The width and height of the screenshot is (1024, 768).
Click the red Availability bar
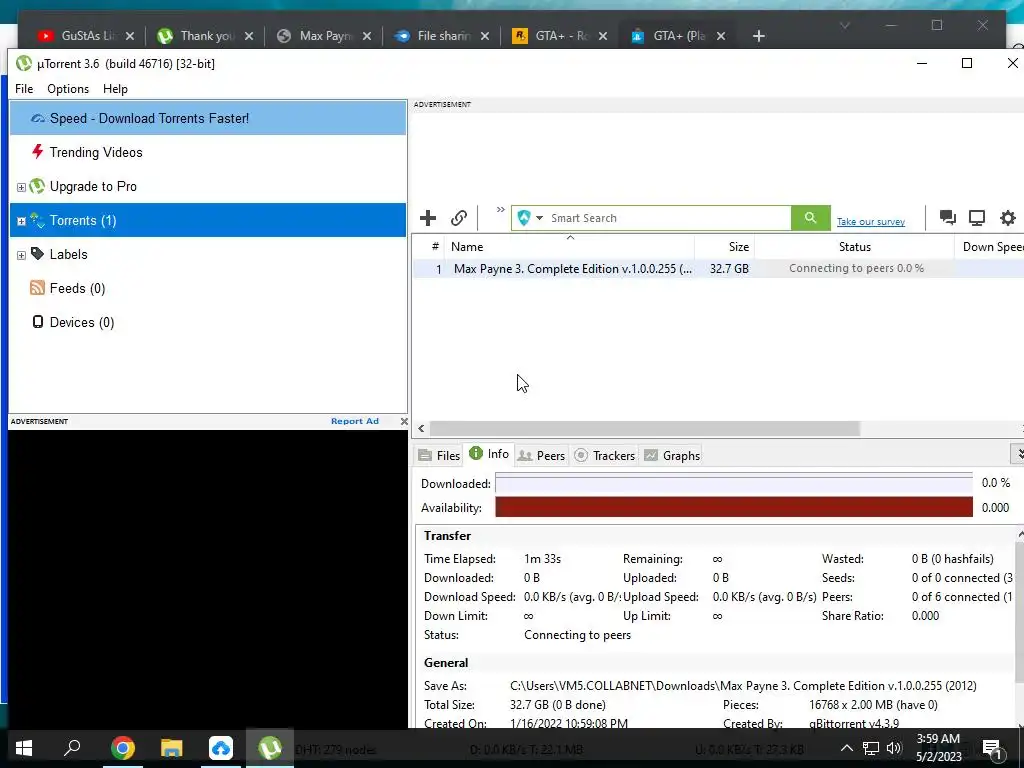coord(734,507)
